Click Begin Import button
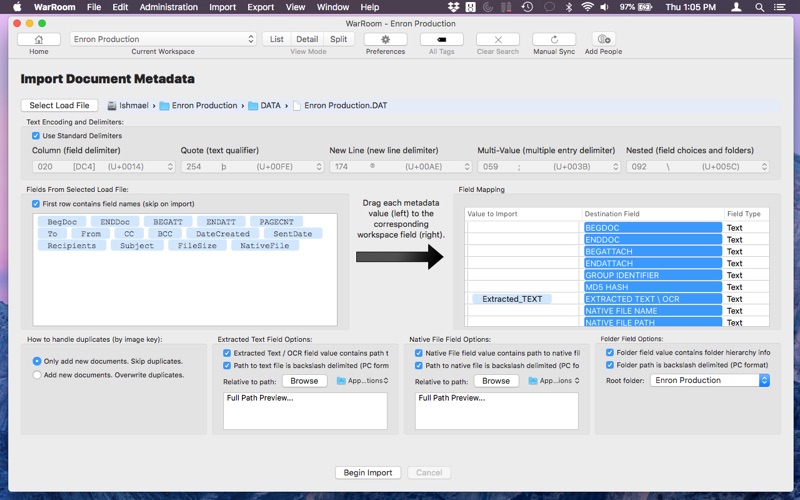The width and height of the screenshot is (800, 500). (x=368, y=473)
